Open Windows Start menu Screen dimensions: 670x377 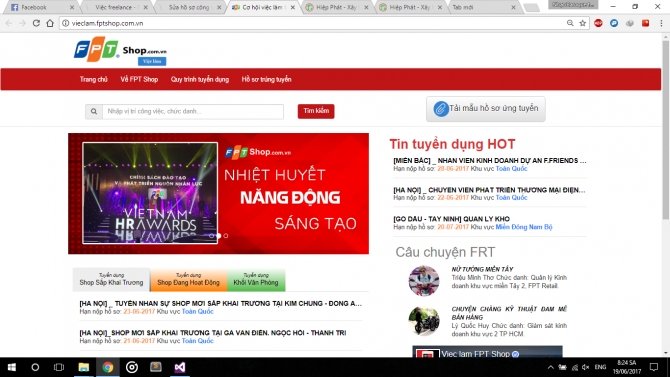[12, 367]
